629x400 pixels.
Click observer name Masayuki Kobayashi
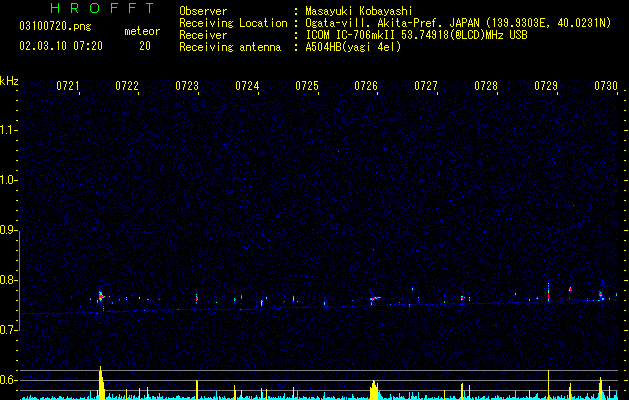tap(359, 11)
